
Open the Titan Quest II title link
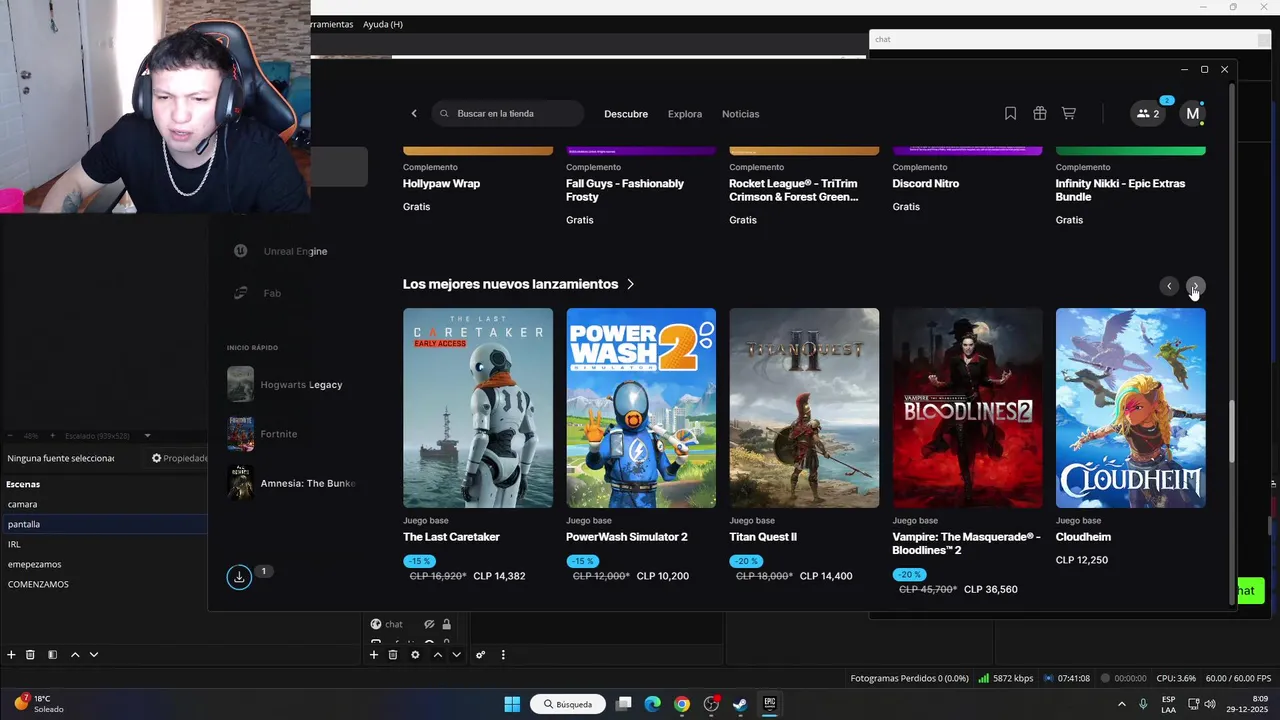763,537
